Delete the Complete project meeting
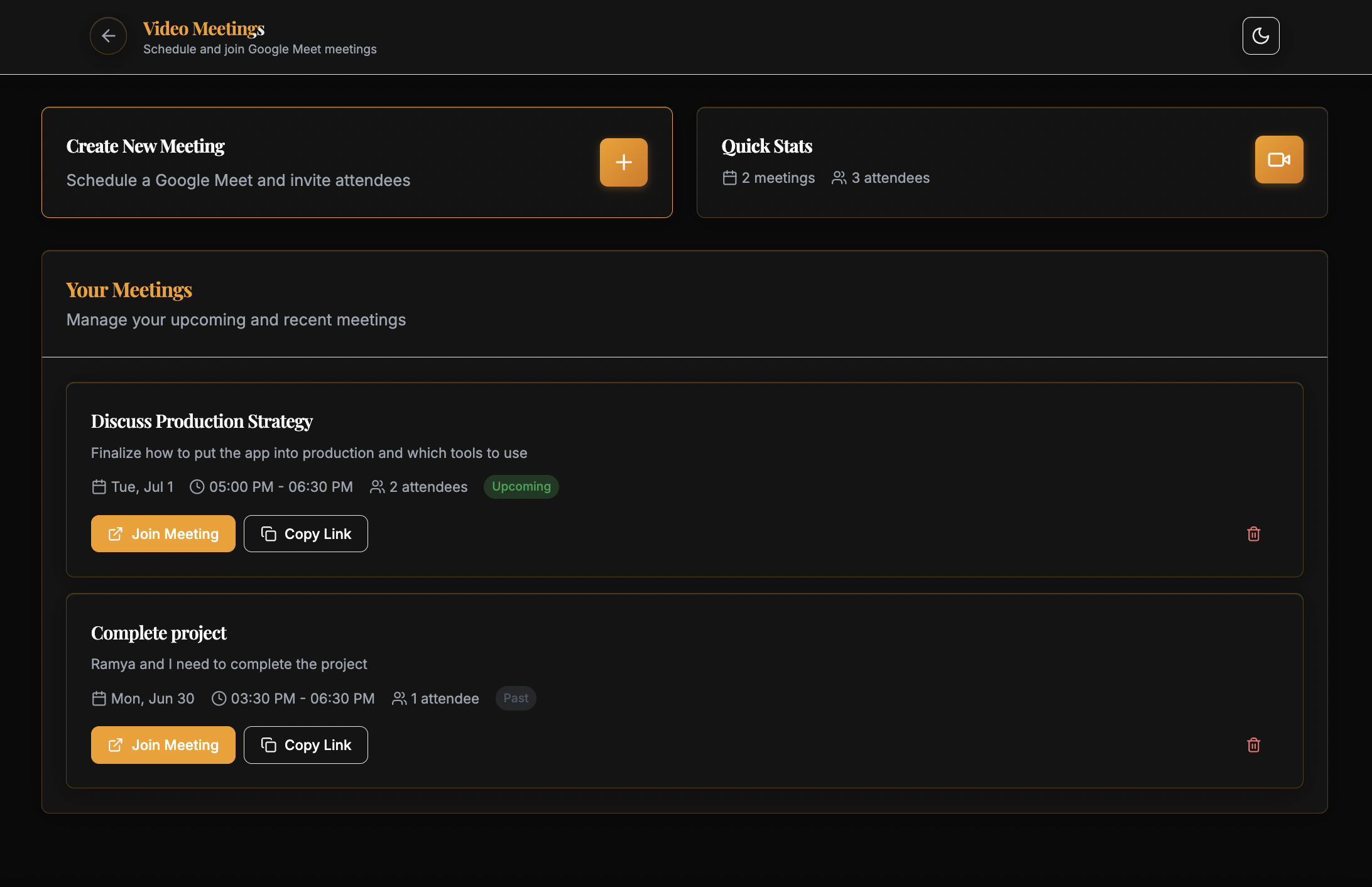This screenshot has width=1372, height=887. click(1253, 745)
